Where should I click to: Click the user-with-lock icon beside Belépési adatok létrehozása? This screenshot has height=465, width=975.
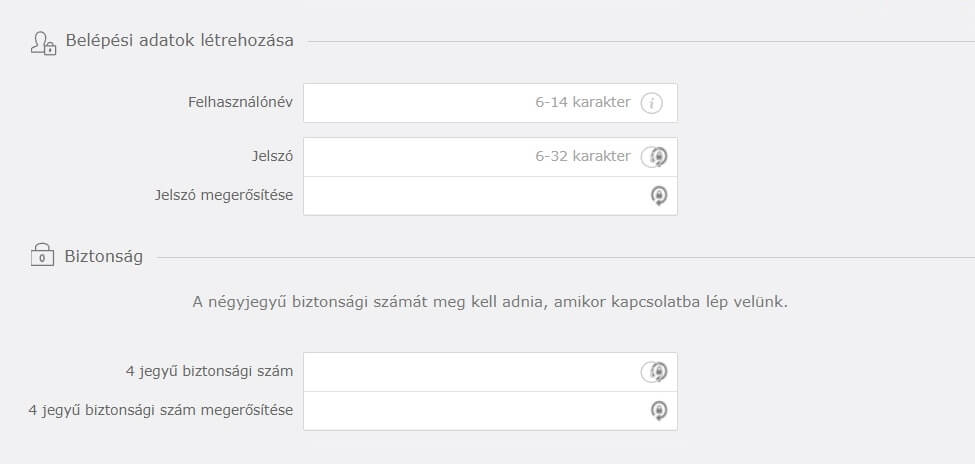pos(44,43)
